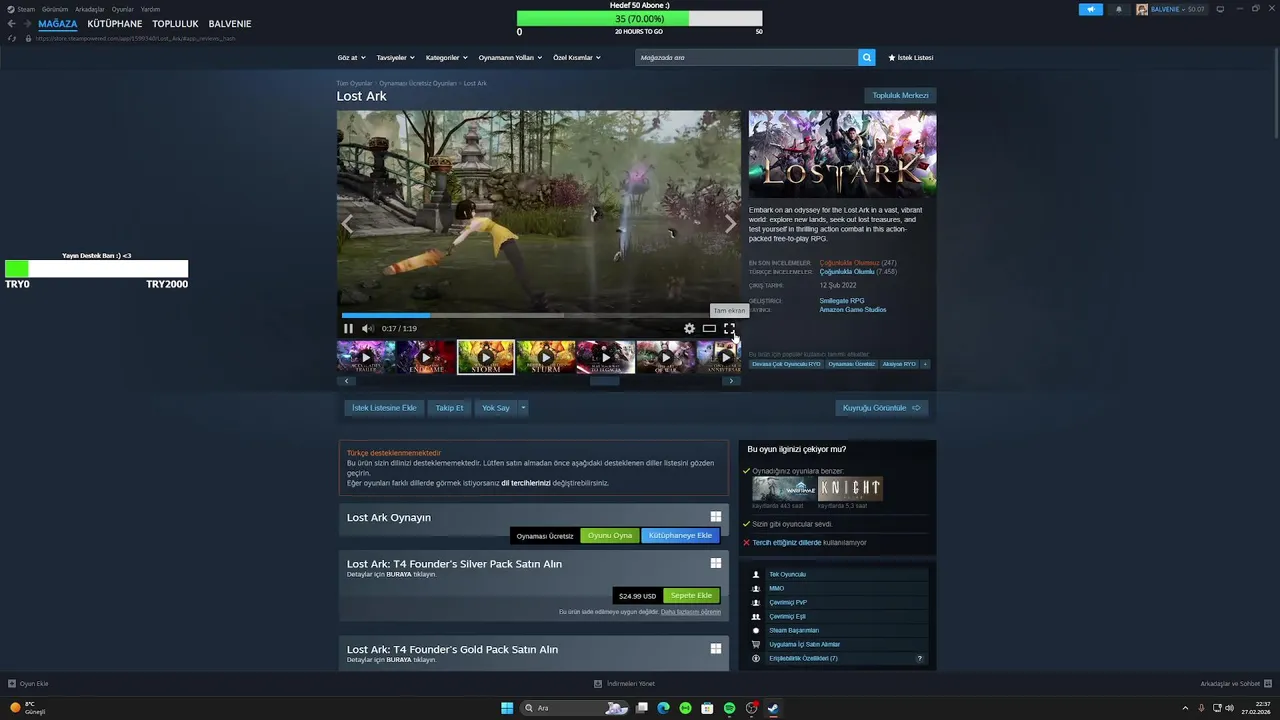Go to next media with right arrow
Image resolution: width=1280 pixels, height=720 pixels.
730,224
